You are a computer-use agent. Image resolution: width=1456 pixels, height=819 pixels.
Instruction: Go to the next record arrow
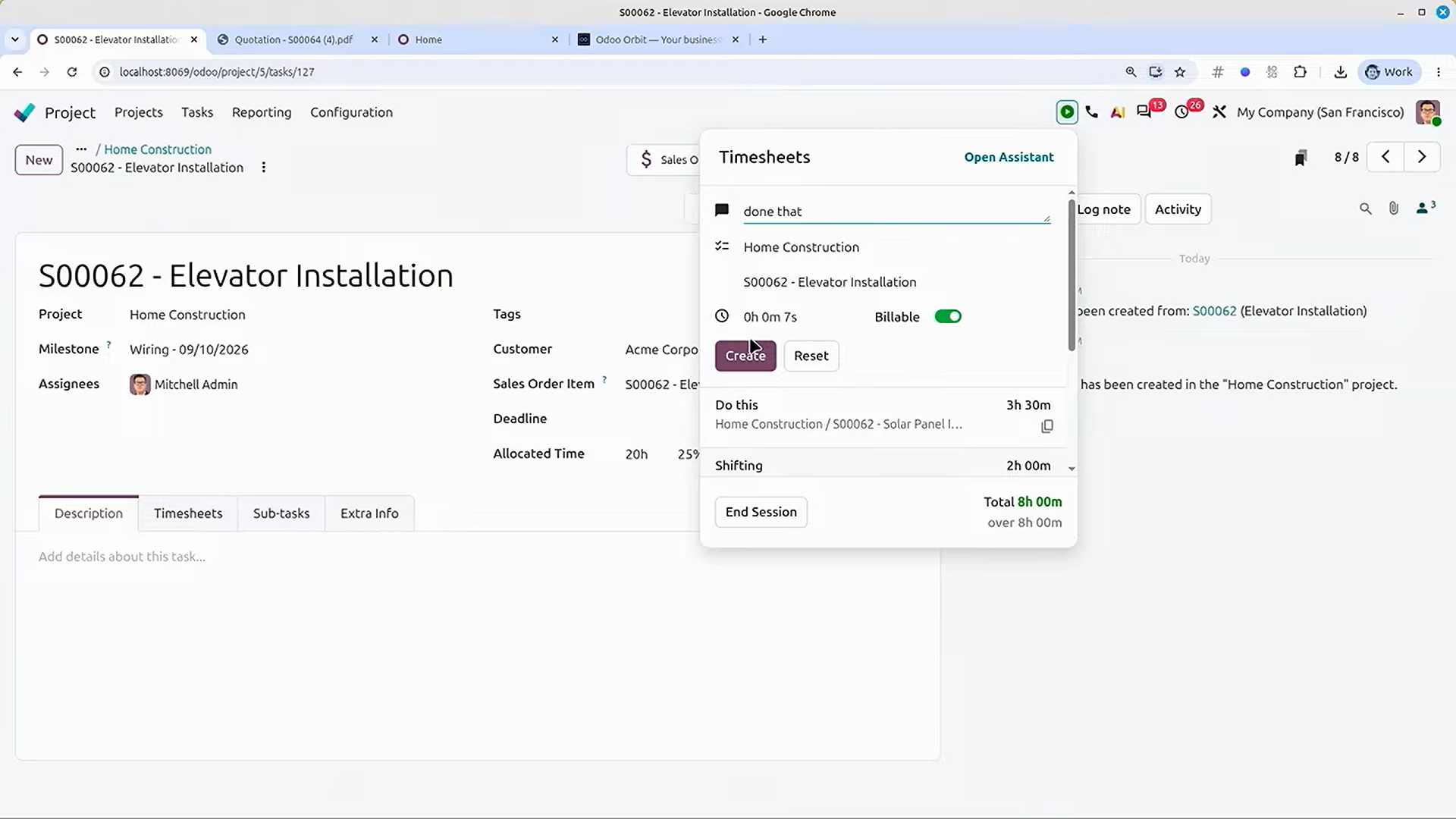(x=1422, y=157)
